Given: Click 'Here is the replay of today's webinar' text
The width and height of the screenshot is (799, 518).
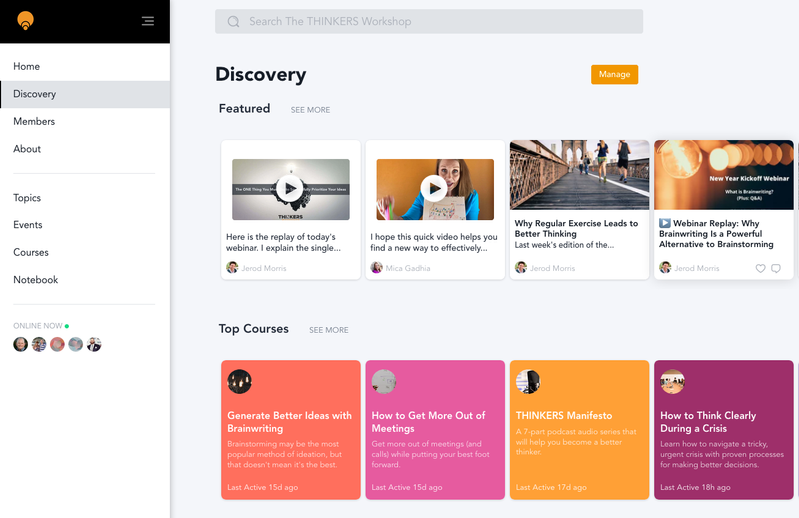Looking at the screenshot, I should (283, 242).
